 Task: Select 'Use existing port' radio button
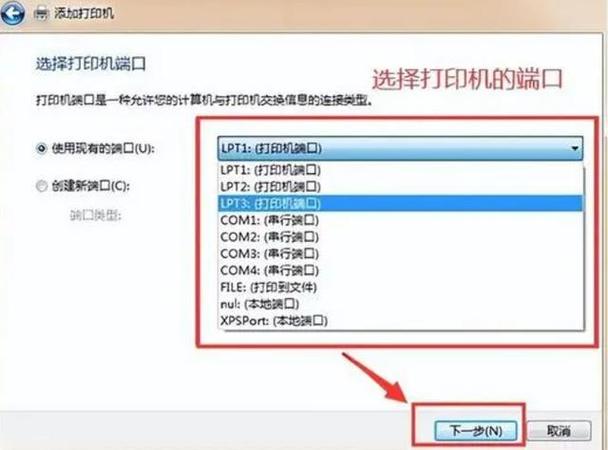click(x=41, y=148)
